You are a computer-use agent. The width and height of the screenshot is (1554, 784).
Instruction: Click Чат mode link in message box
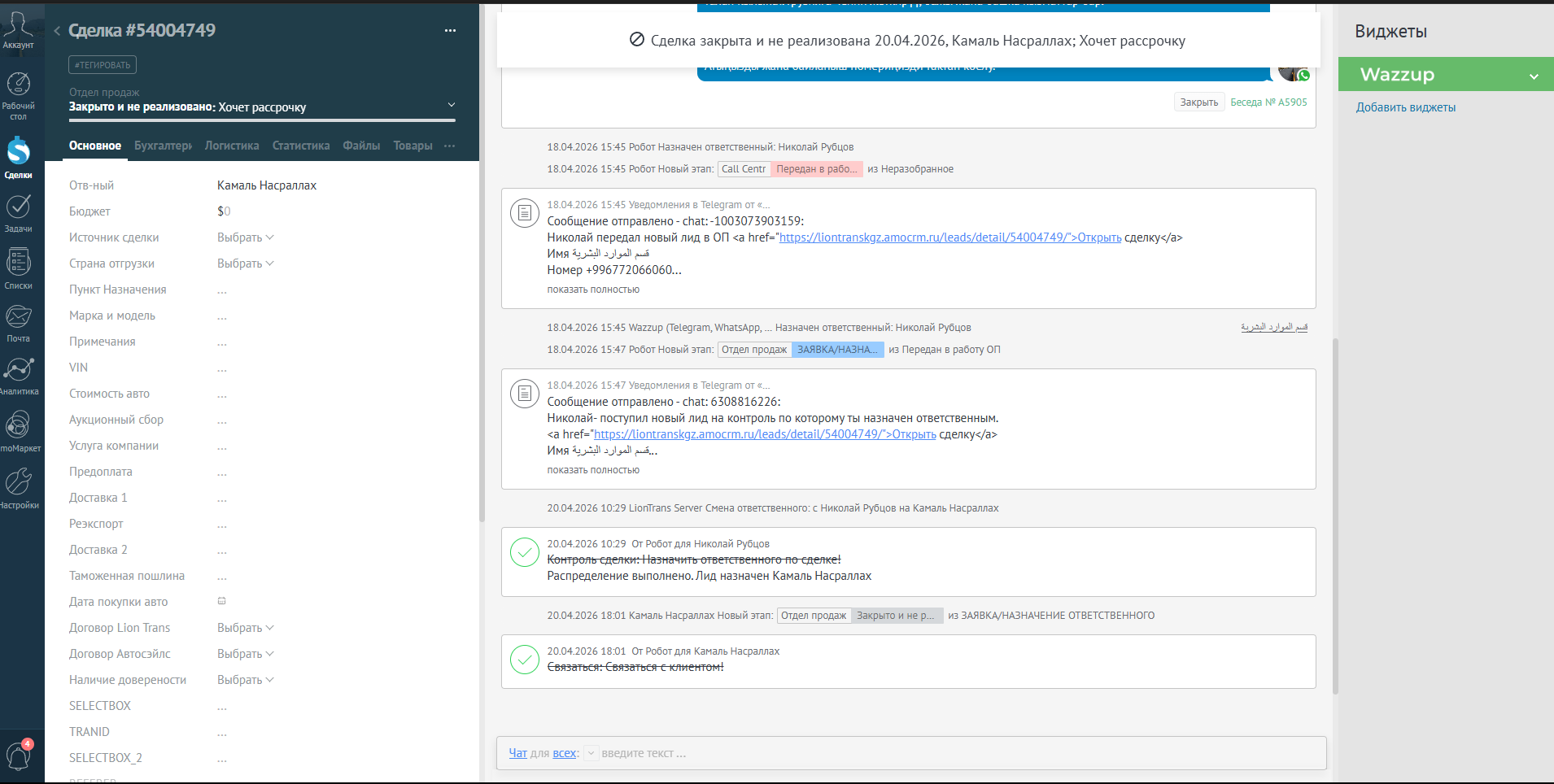pos(517,753)
